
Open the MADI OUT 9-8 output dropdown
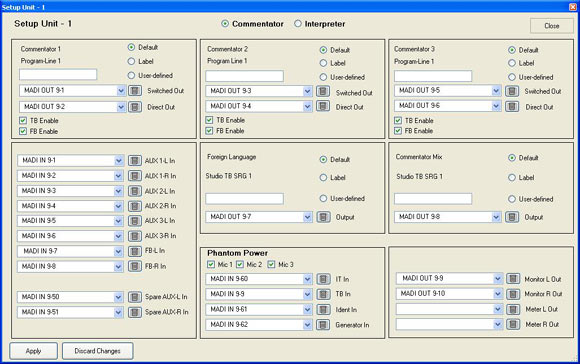coord(496,217)
